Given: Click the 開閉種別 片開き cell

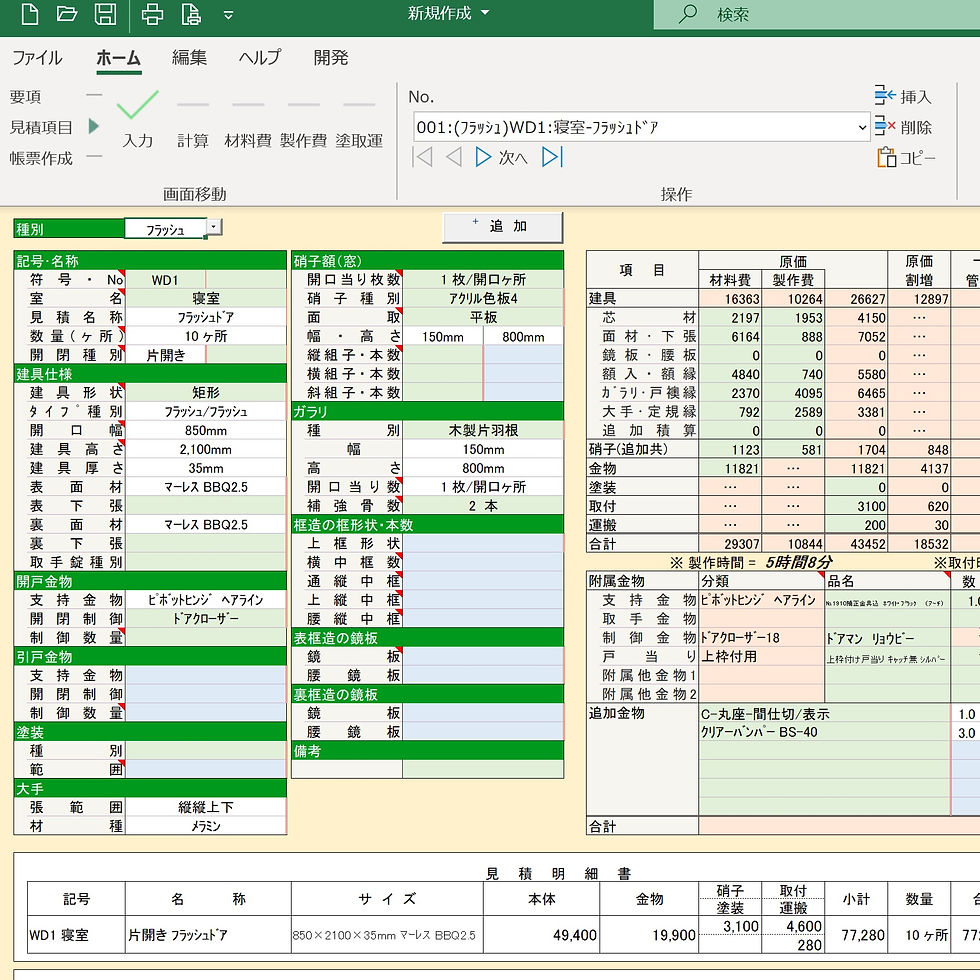Looking at the screenshot, I should pos(166,354).
